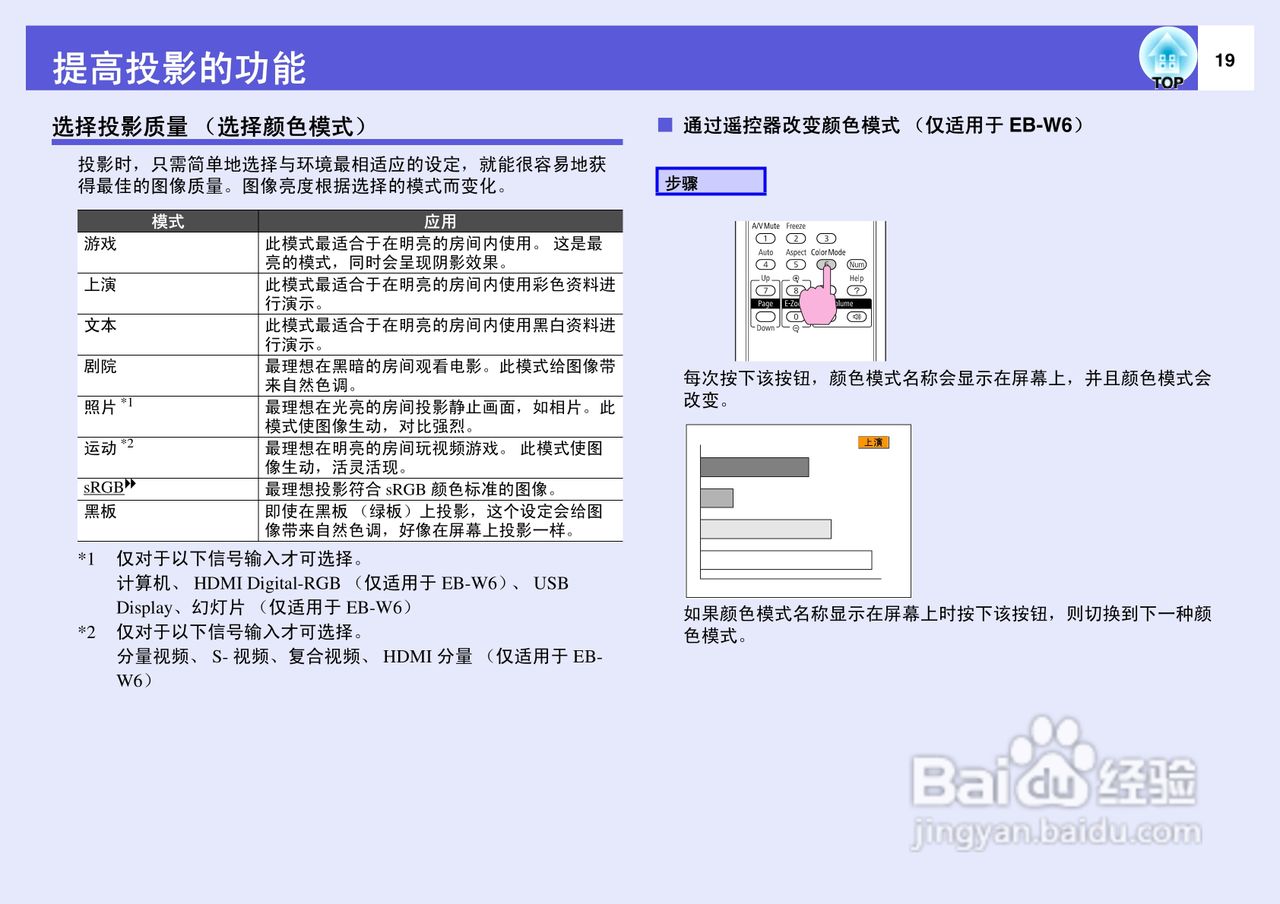The width and height of the screenshot is (1280, 904).
Task: Click the 模式 table header
Action: tap(167, 221)
